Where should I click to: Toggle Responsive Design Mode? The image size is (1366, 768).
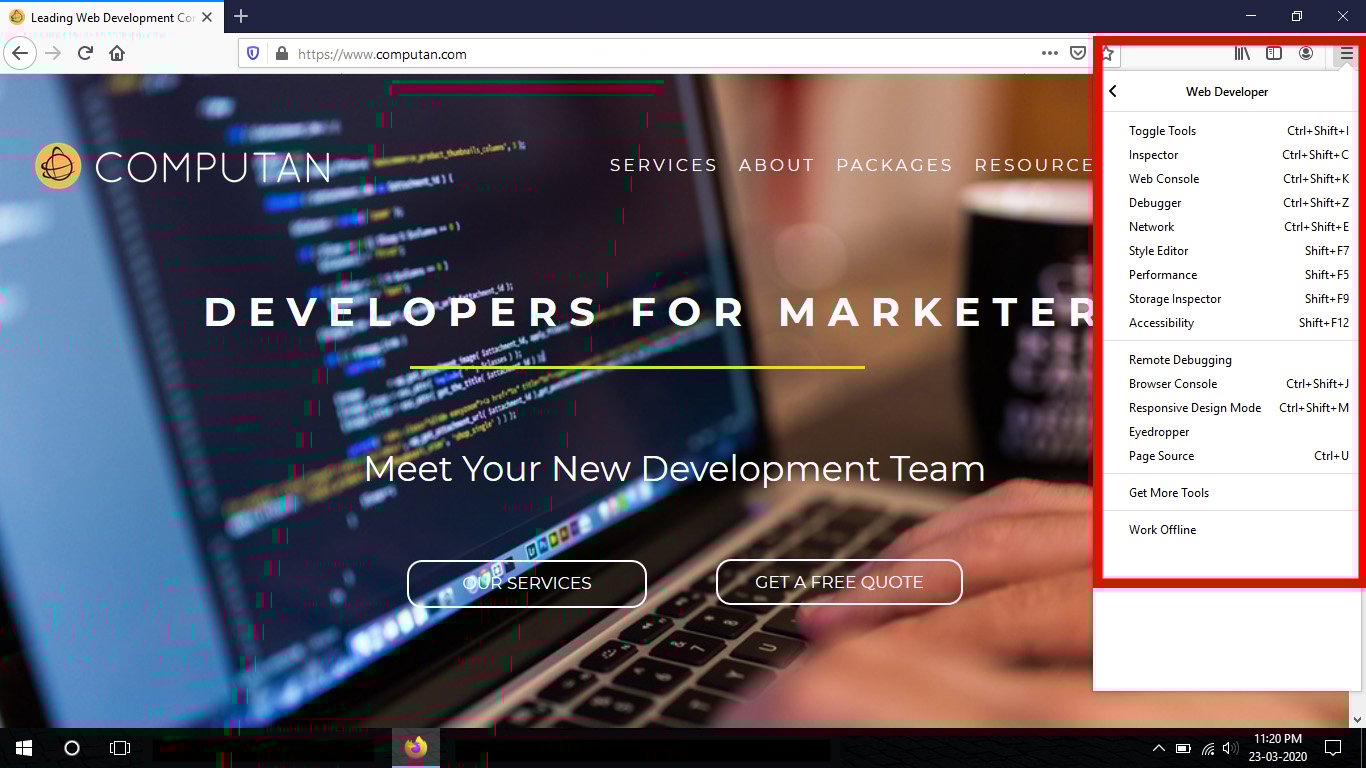click(x=1194, y=407)
